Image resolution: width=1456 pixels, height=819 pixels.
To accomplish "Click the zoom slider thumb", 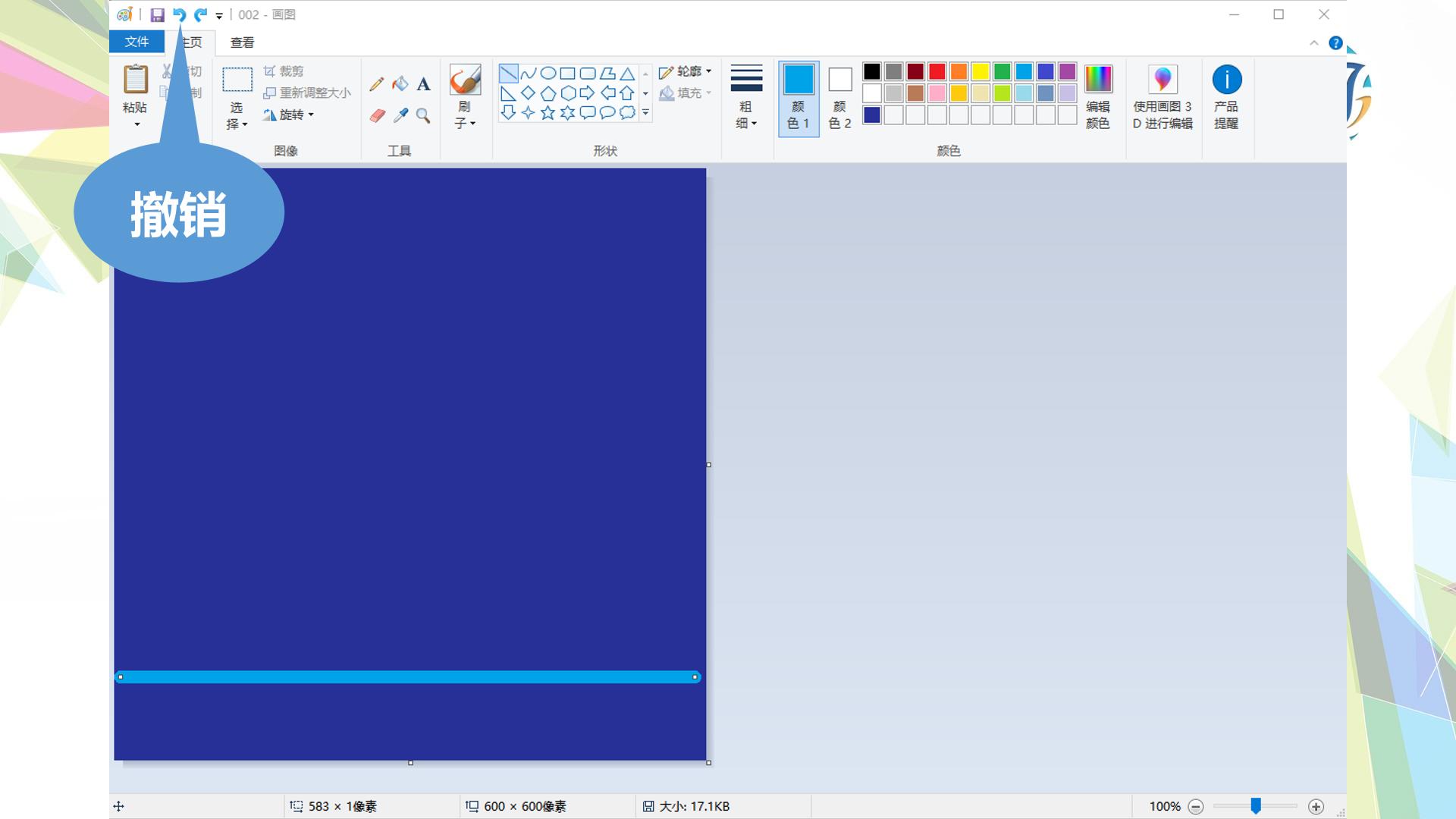I will (1256, 806).
